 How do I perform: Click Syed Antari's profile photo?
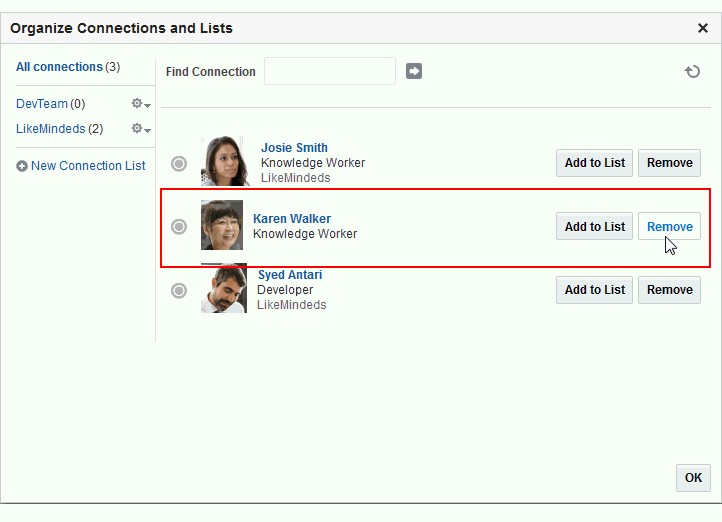[x=224, y=289]
